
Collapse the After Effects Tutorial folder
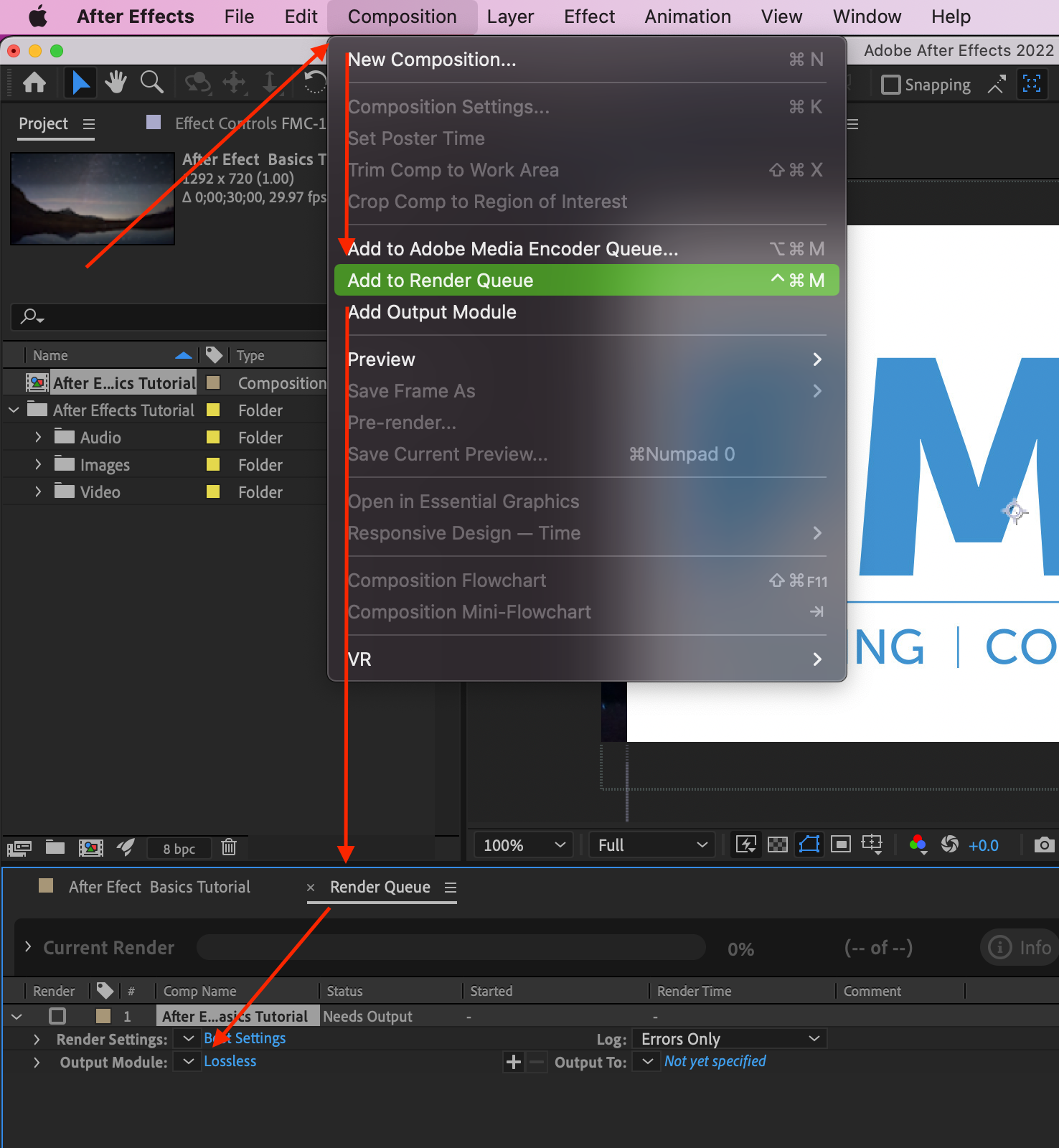(14, 410)
